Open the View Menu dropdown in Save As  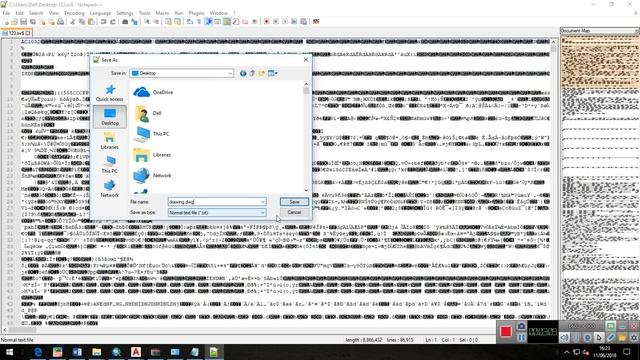[272, 73]
